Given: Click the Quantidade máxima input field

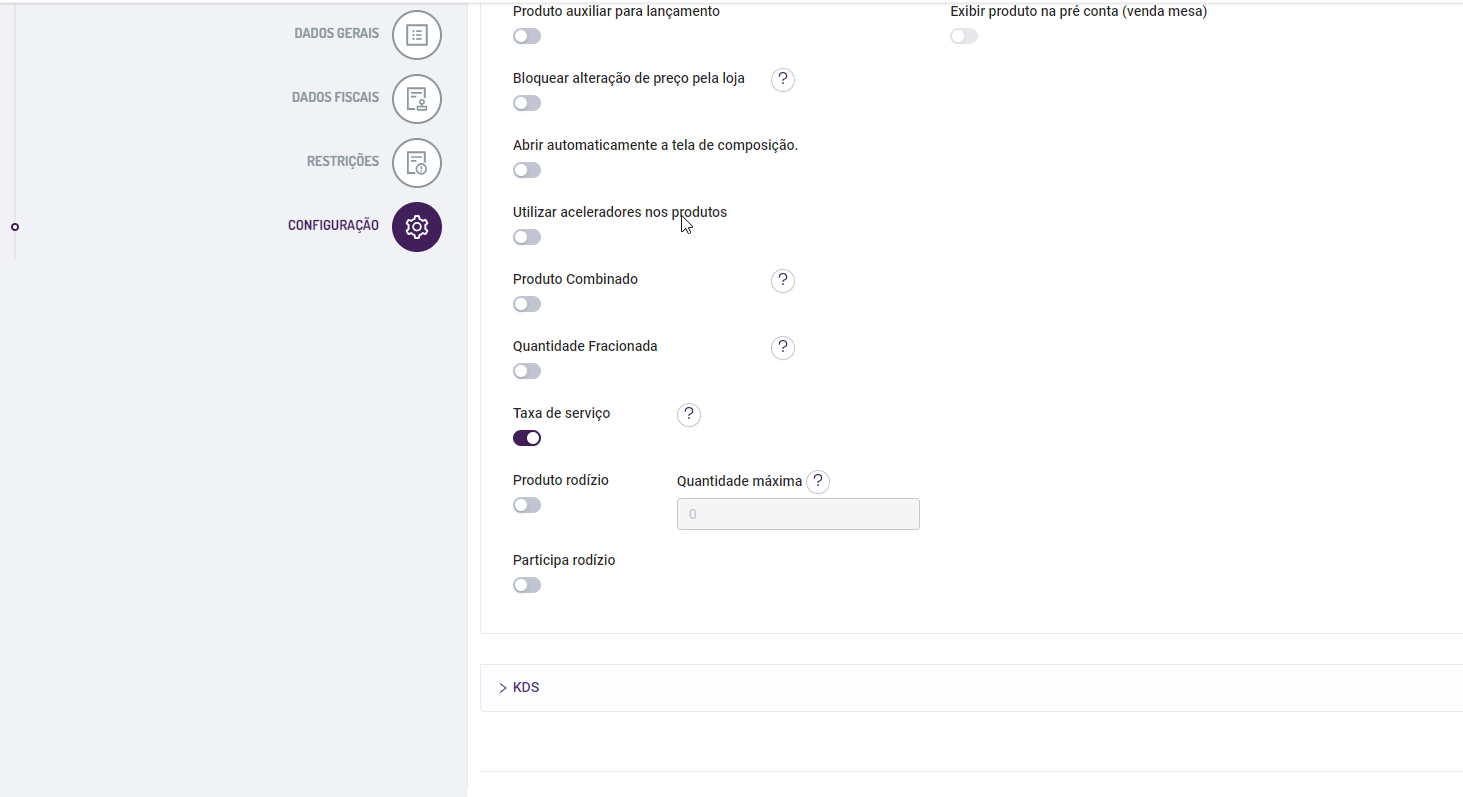Looking at the screenshot, I should click(x=798, y=514).
